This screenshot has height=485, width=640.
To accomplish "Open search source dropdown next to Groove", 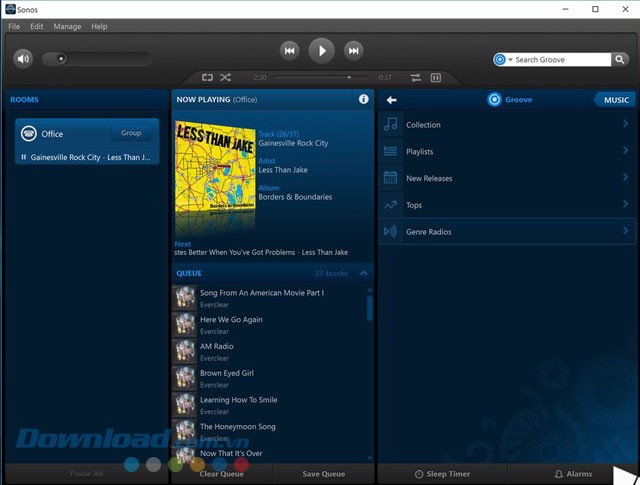I will (x=510, y=60).
